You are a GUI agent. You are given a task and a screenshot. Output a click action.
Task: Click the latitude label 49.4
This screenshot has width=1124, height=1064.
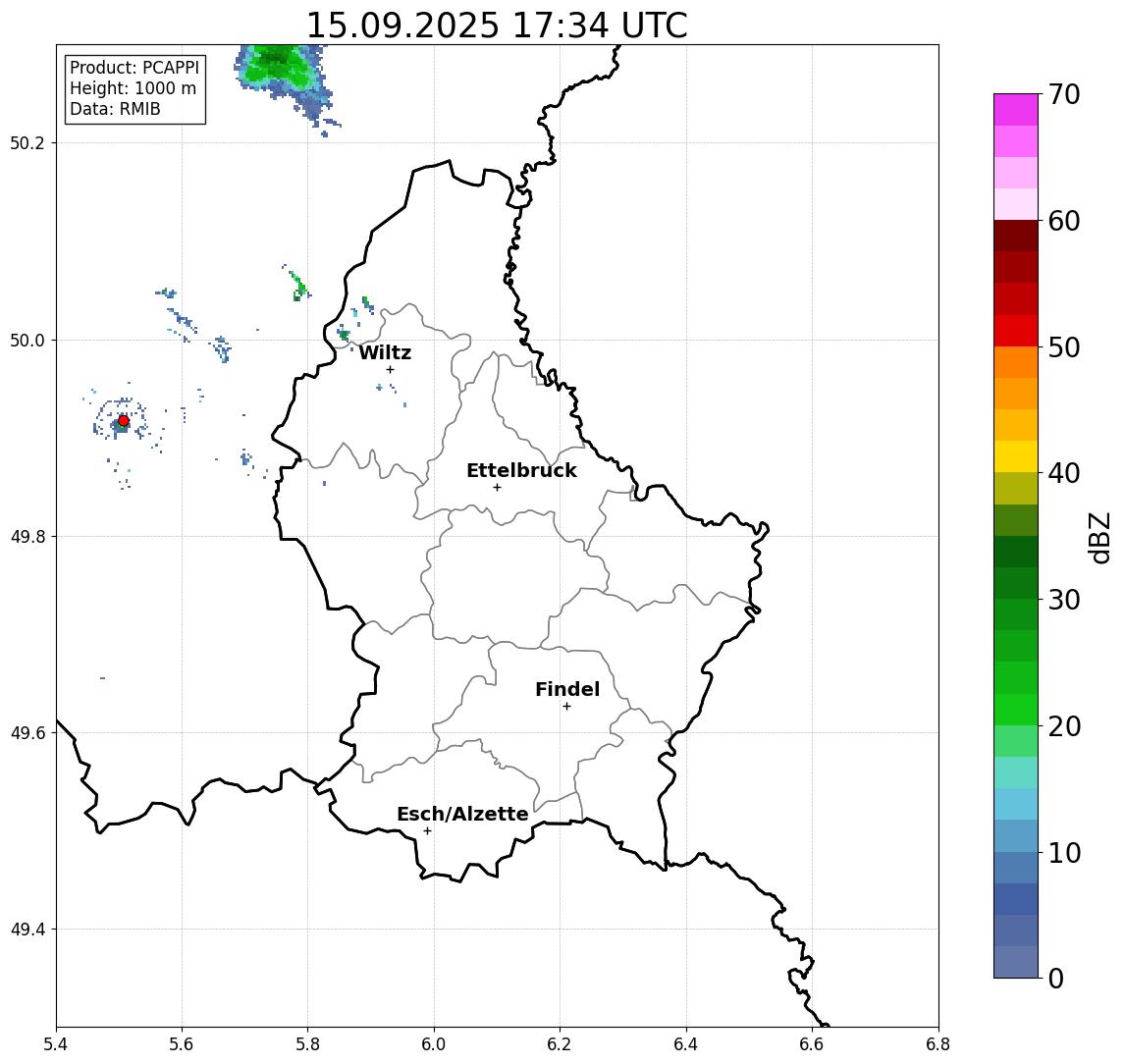[27, 930]
